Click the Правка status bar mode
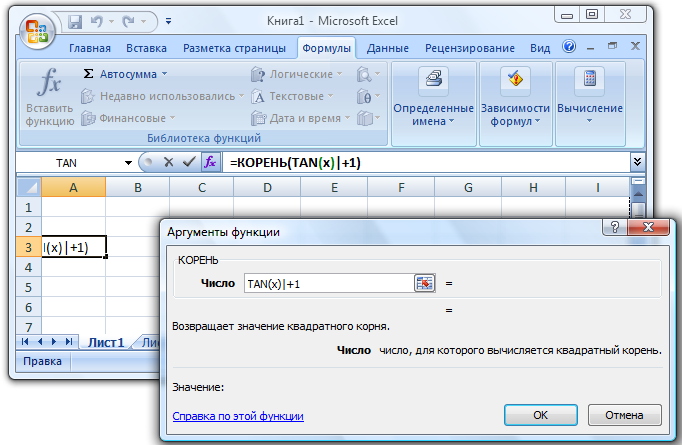Screen dimensions: 682x445 point(42,361)
